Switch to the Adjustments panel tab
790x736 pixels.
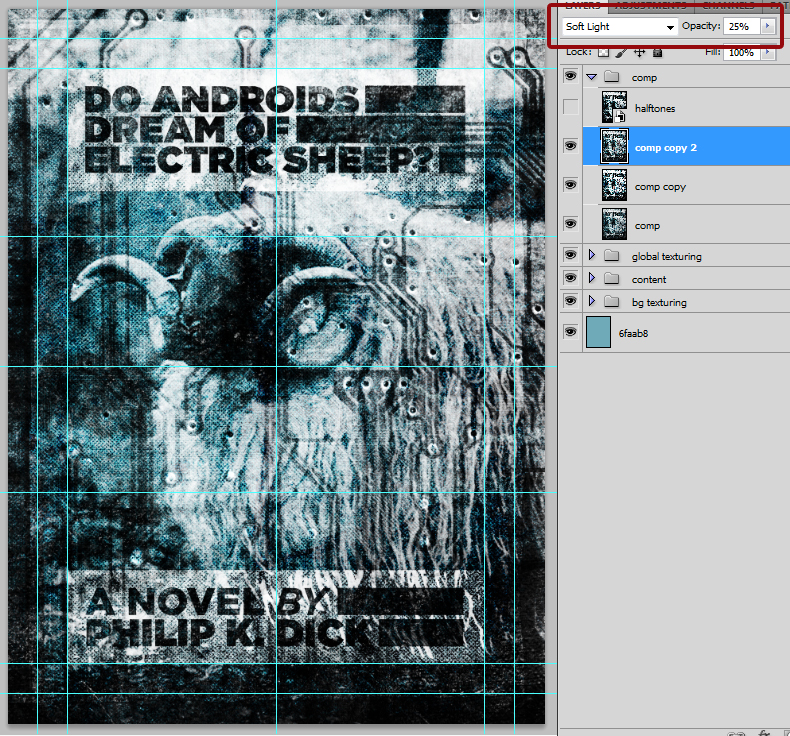[651, 6]
